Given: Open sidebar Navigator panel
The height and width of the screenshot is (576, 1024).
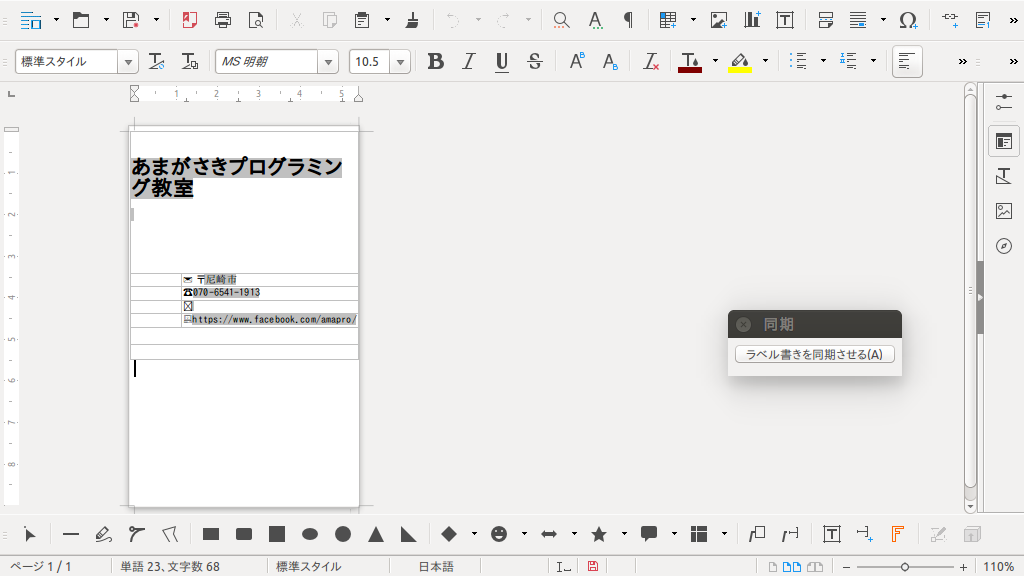Looking at the screenshot, I should [x=1004, y=246].
